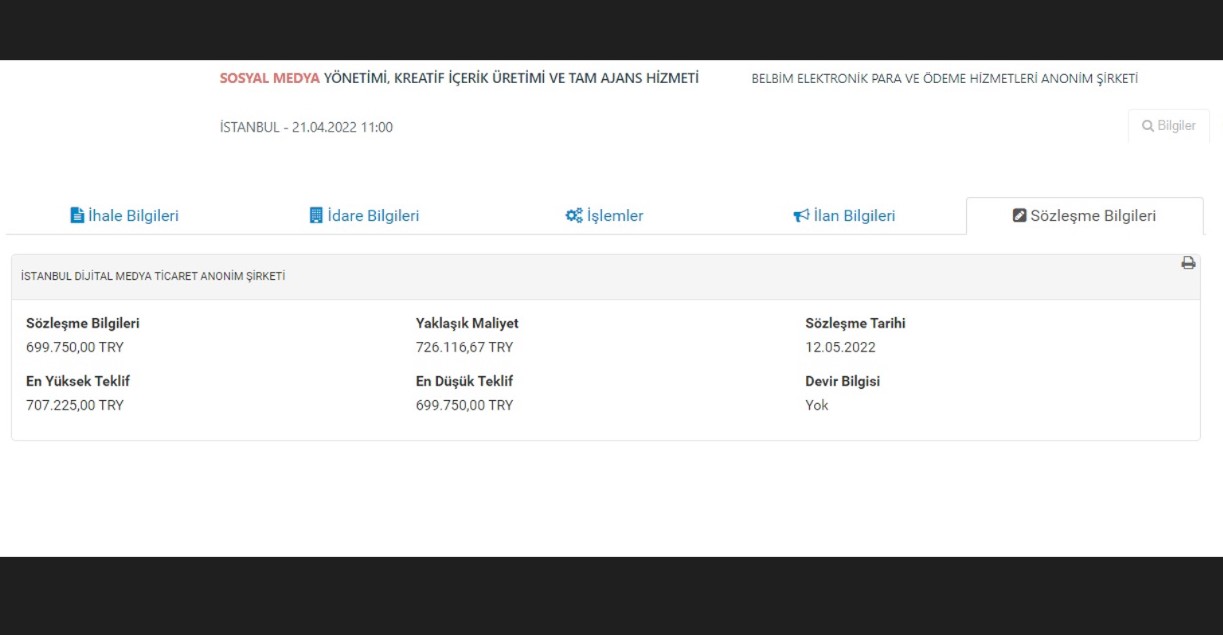Go to the İlan Bilgileri tab
1223x635 pixels.
pyautogui.click(x=854, y=216)
